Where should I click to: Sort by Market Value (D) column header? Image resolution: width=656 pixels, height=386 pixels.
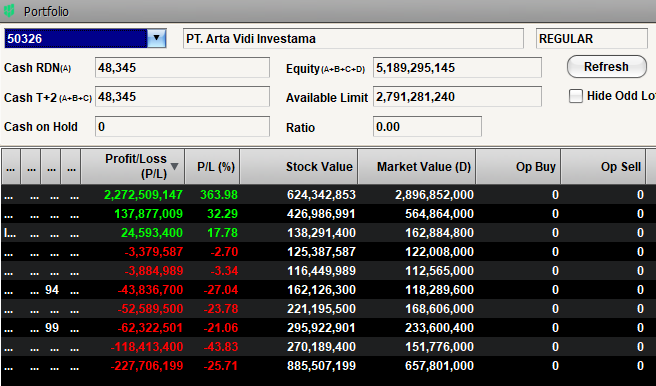click(417, 166)
